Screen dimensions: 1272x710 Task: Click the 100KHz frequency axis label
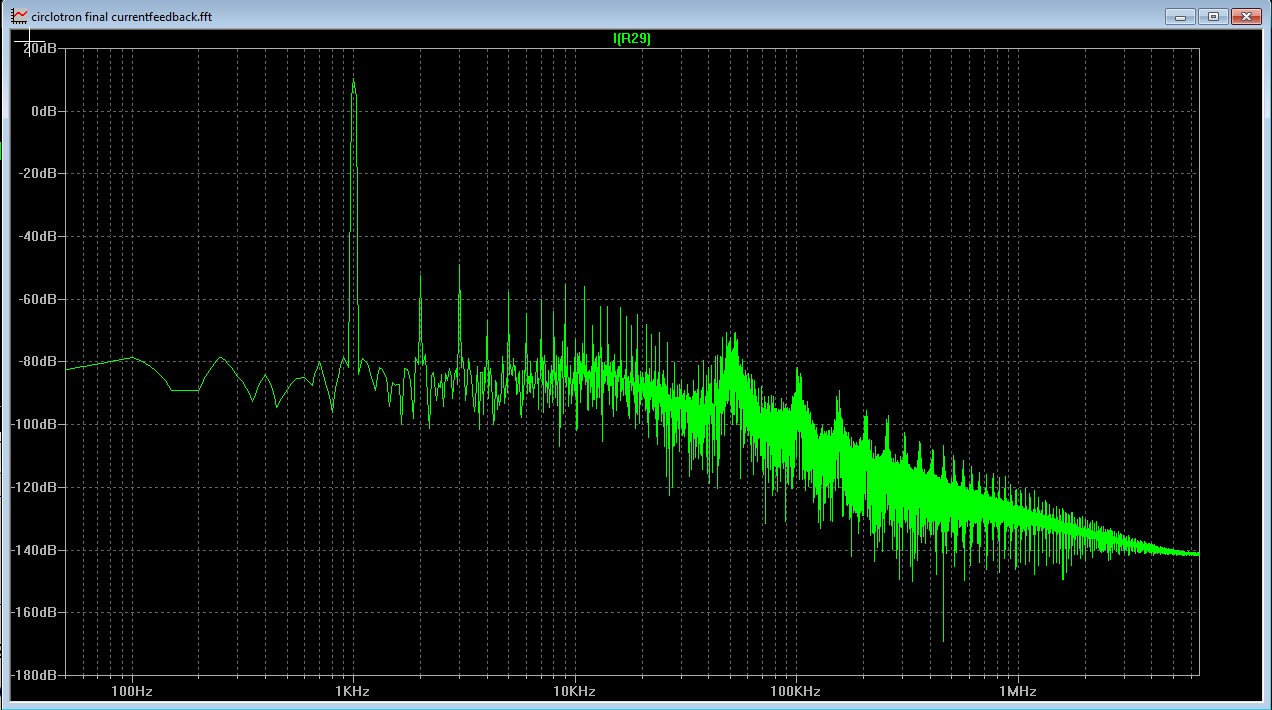point(796,691)
